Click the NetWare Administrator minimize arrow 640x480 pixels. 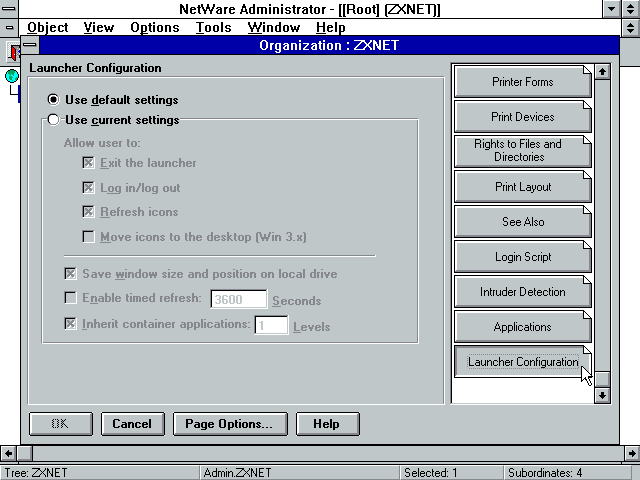(x=611, y=9)
